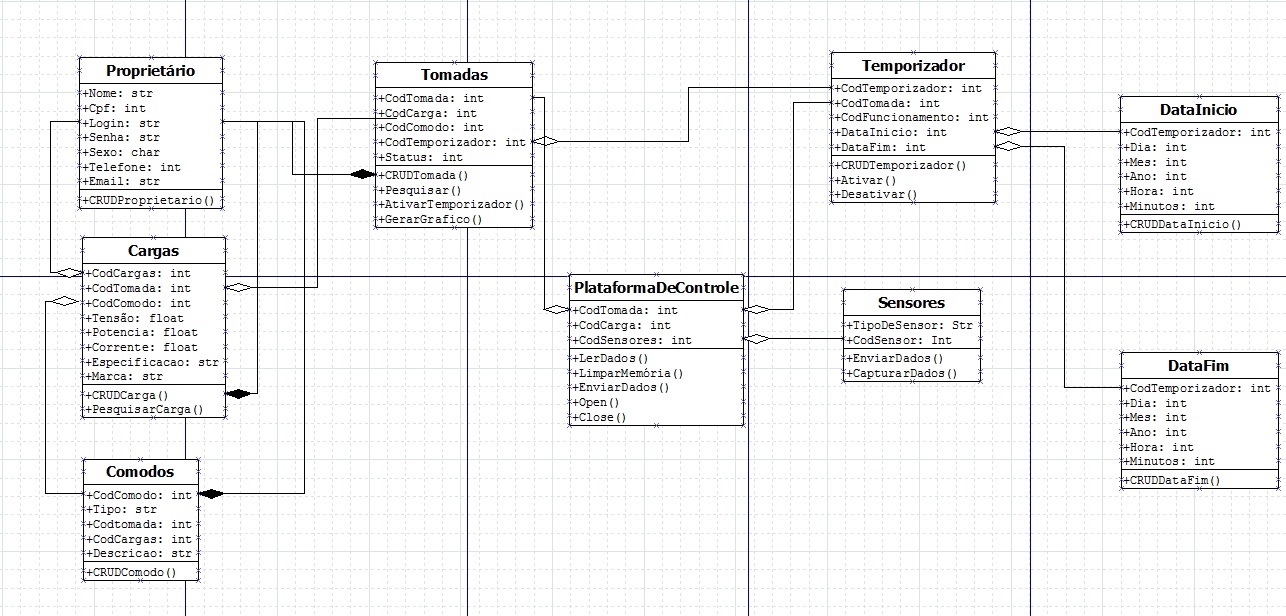This screenshot has width=1286, height=616.
Task: Click the PlataformaDeControle class title
Action: point(656,288)
